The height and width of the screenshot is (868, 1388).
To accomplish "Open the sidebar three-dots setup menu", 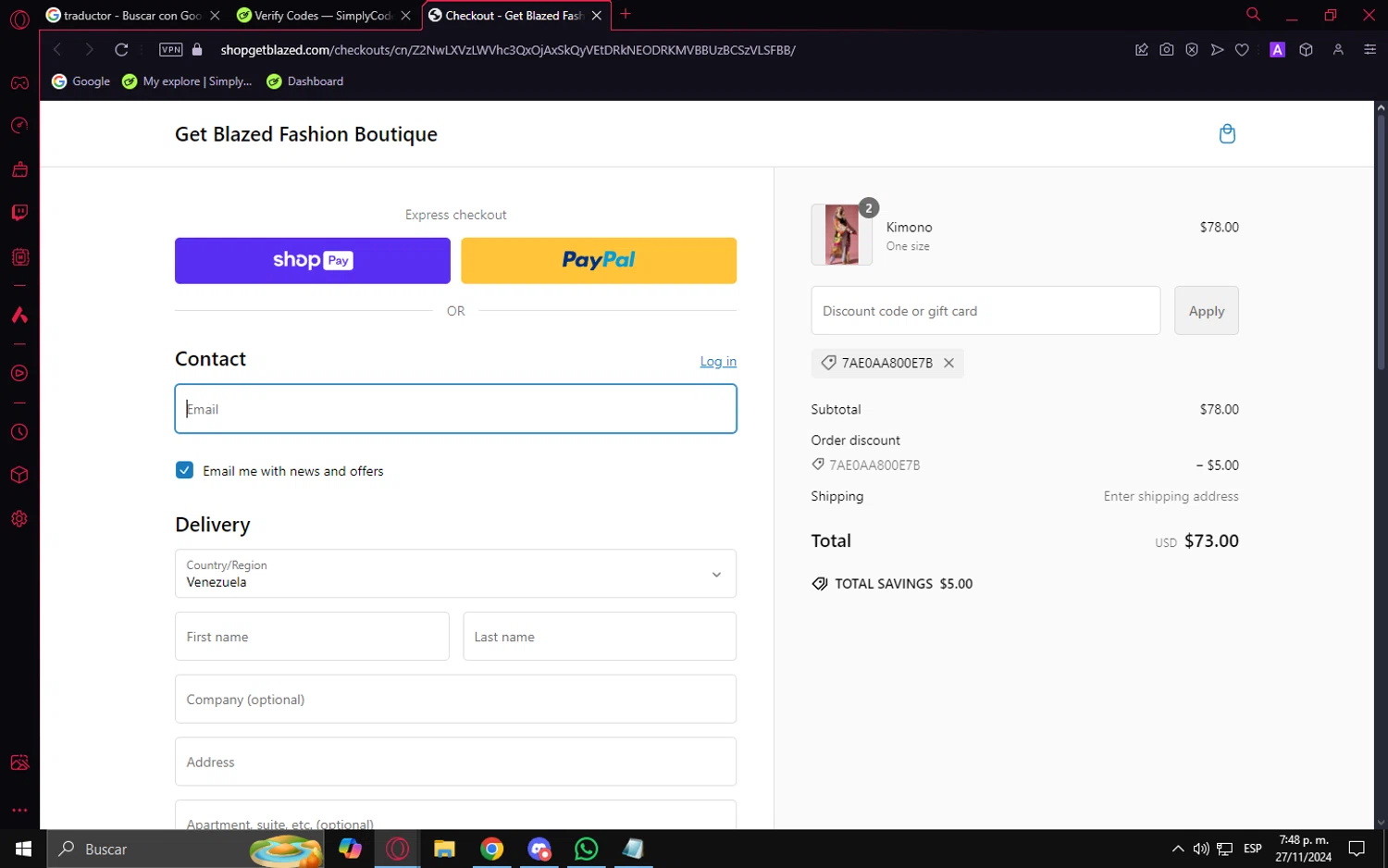I will click(x=19, y=810).
